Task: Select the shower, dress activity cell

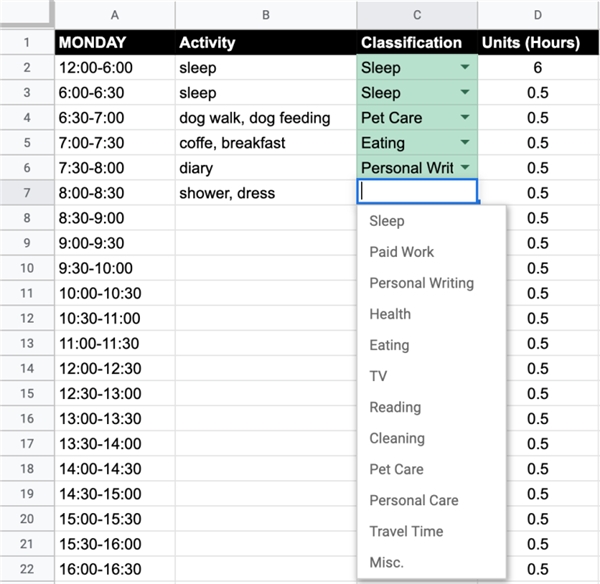Action: (266, 192)
